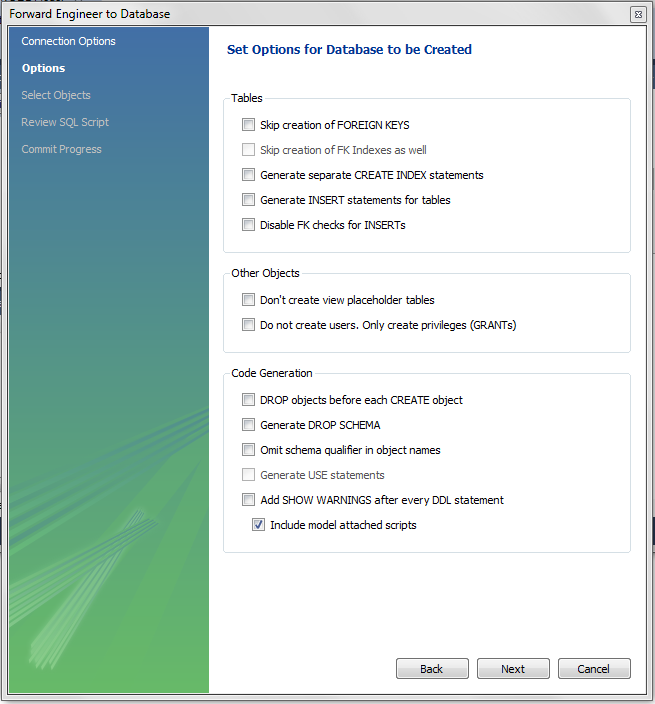Select the Options step in sidebar
This screenshot has height=704, width=655.
[43, 68]
